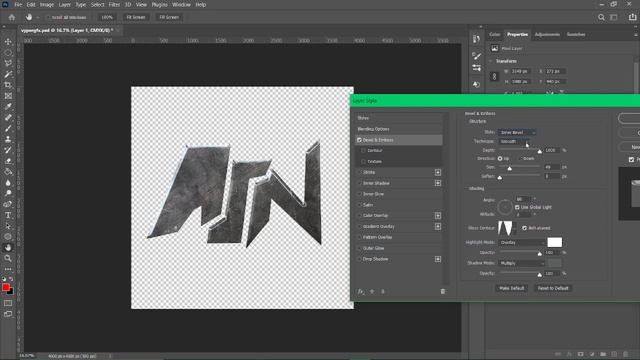Click the Fit Screen button
The image size is (640, 360).
(136, 18)
